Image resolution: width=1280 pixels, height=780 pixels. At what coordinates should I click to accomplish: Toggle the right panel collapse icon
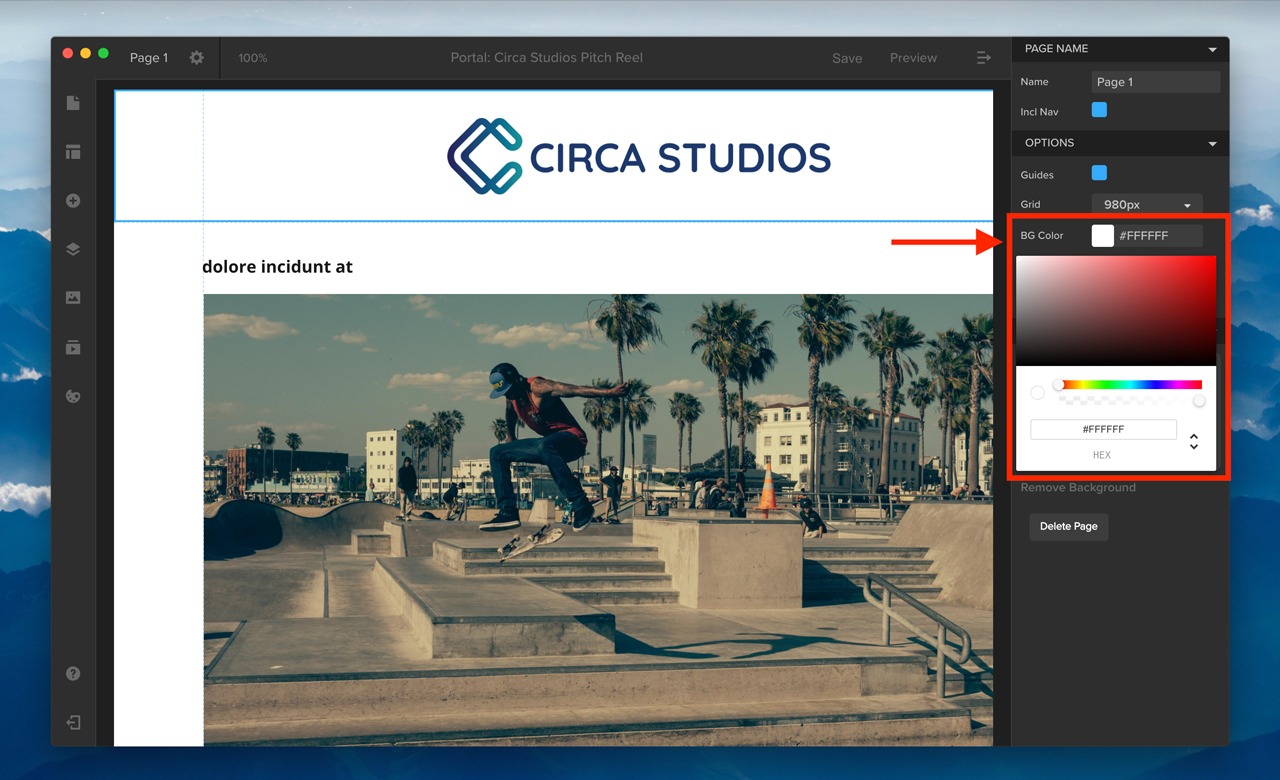[984, 58]
